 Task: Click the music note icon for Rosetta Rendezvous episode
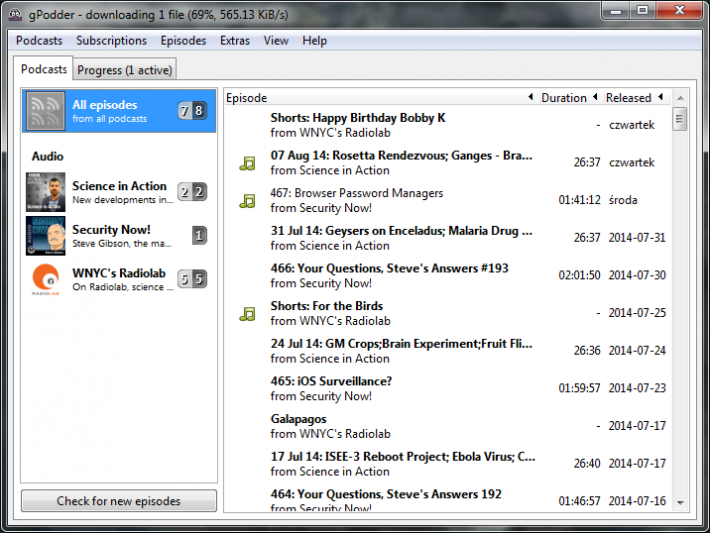point(247,163)
